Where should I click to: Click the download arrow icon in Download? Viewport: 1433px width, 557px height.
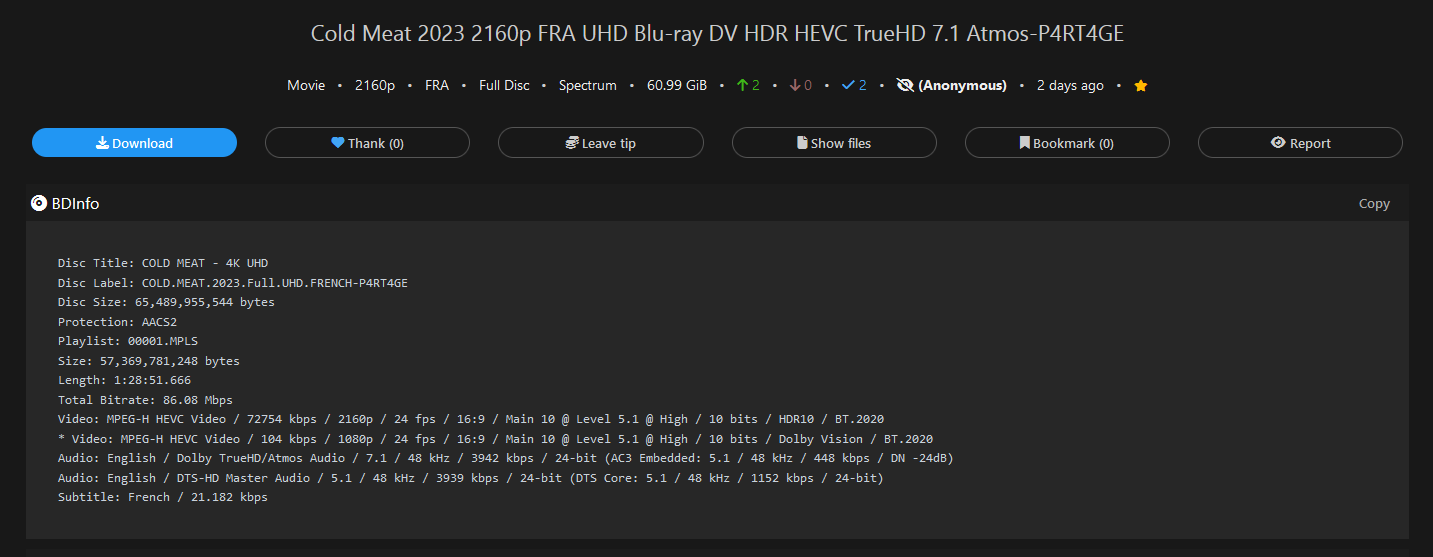click(102, 143)
